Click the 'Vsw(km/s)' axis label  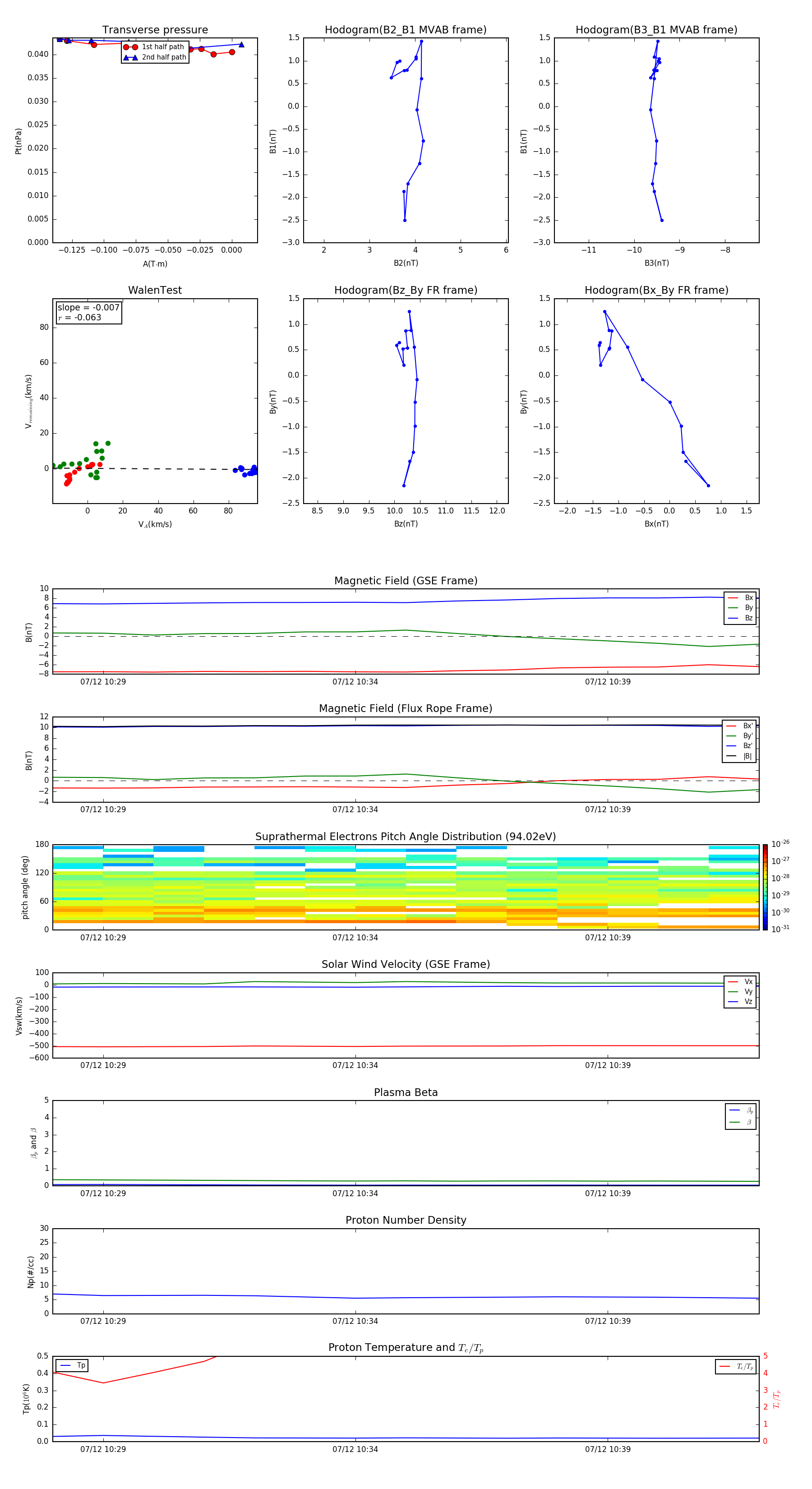pyautogui.click(x=19, y=1016)
